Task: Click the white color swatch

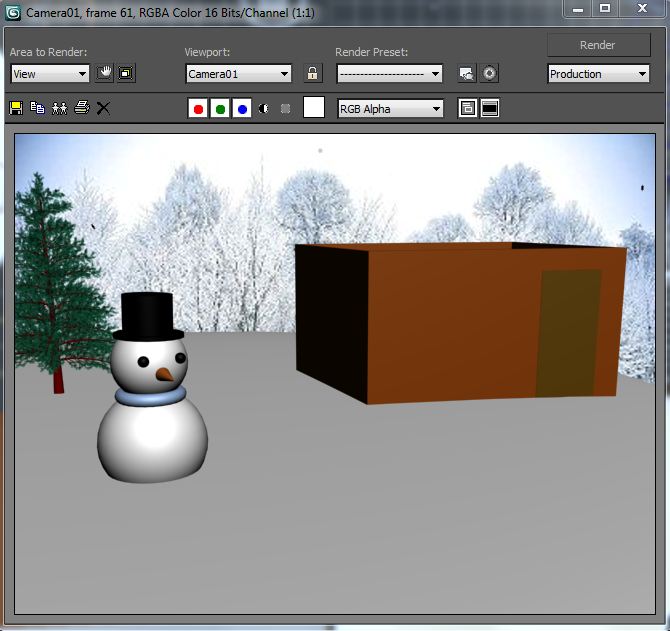Action: (314, 107)
